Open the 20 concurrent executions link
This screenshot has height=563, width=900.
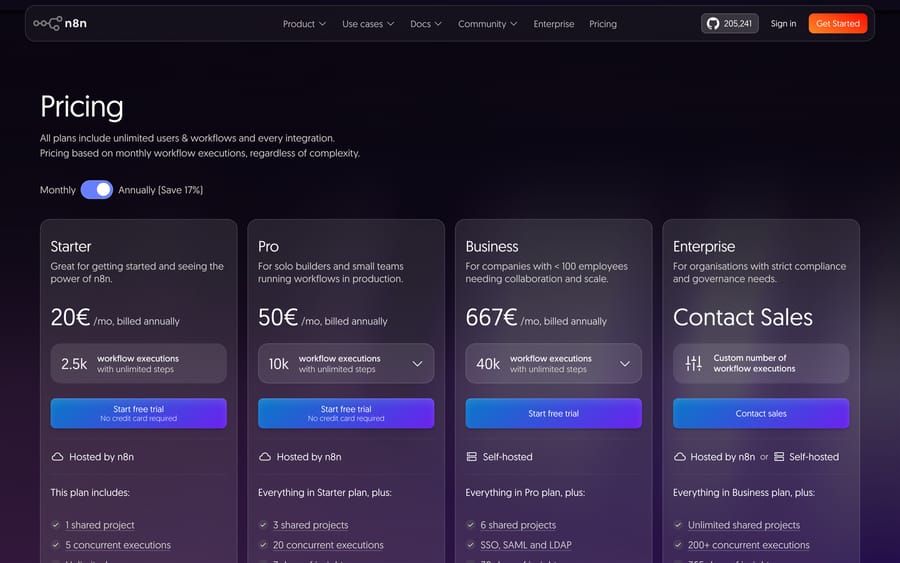click(328, 545)
